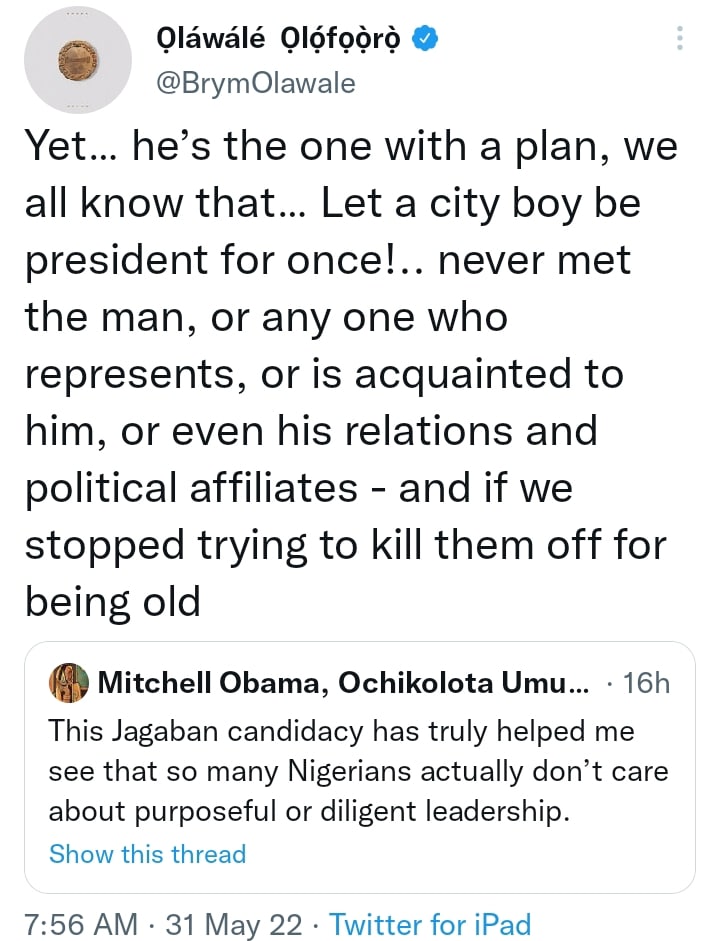Open the quoted tweet about Jagaban candidacy
Viewport: 720px width, 941px height.
pyautogui.click(x=359, y=767)
